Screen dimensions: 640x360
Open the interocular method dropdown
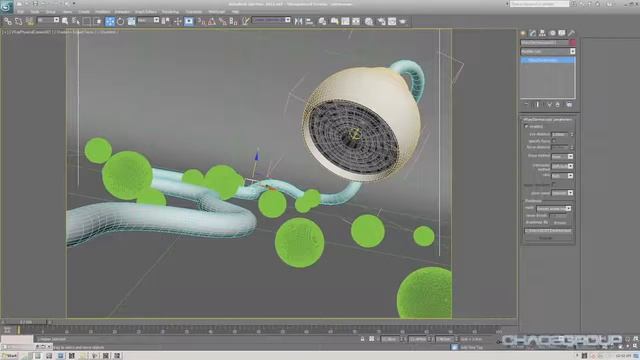[562, 166]
